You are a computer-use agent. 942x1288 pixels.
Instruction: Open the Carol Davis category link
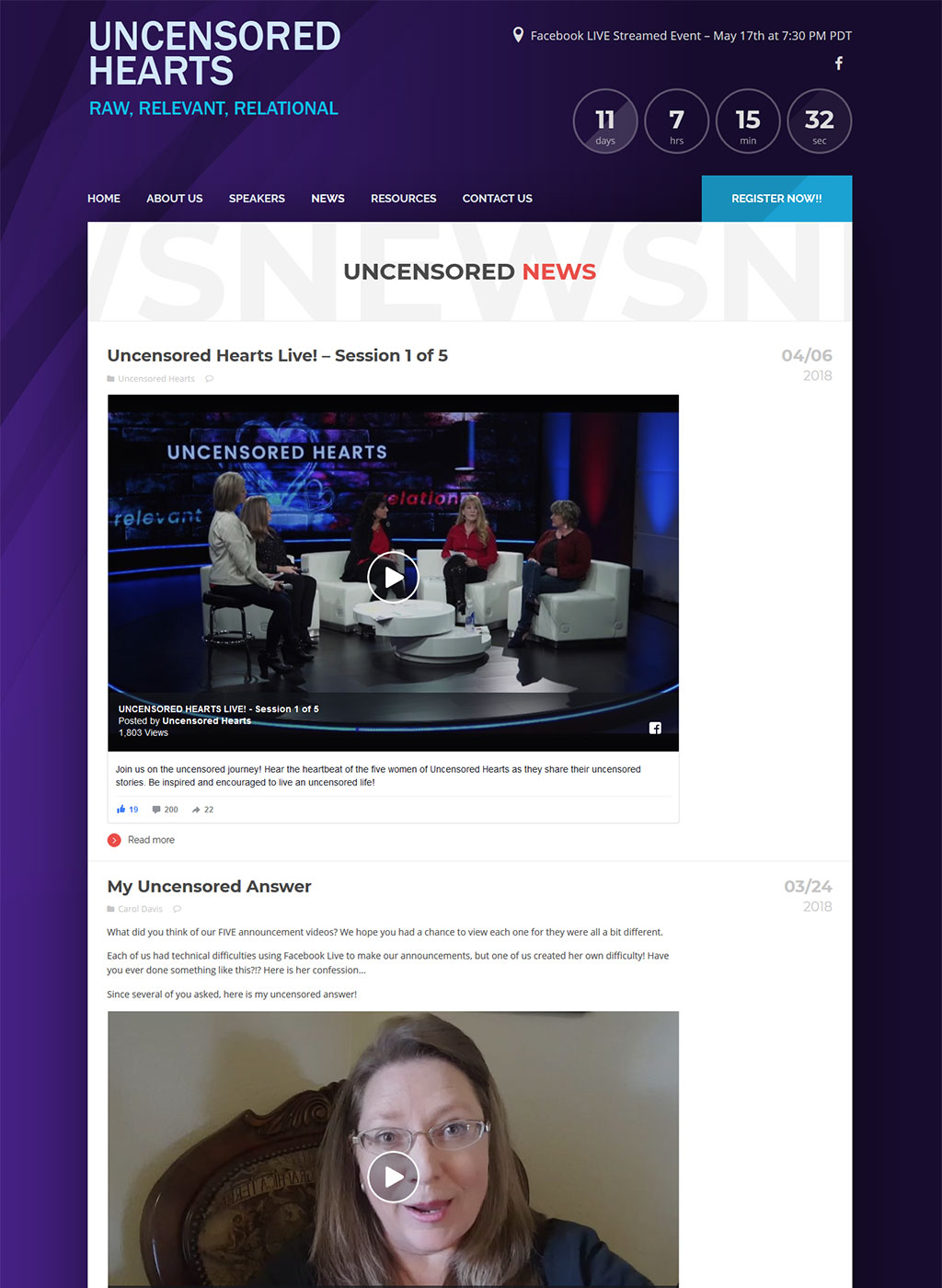click(x=140, y=909)
